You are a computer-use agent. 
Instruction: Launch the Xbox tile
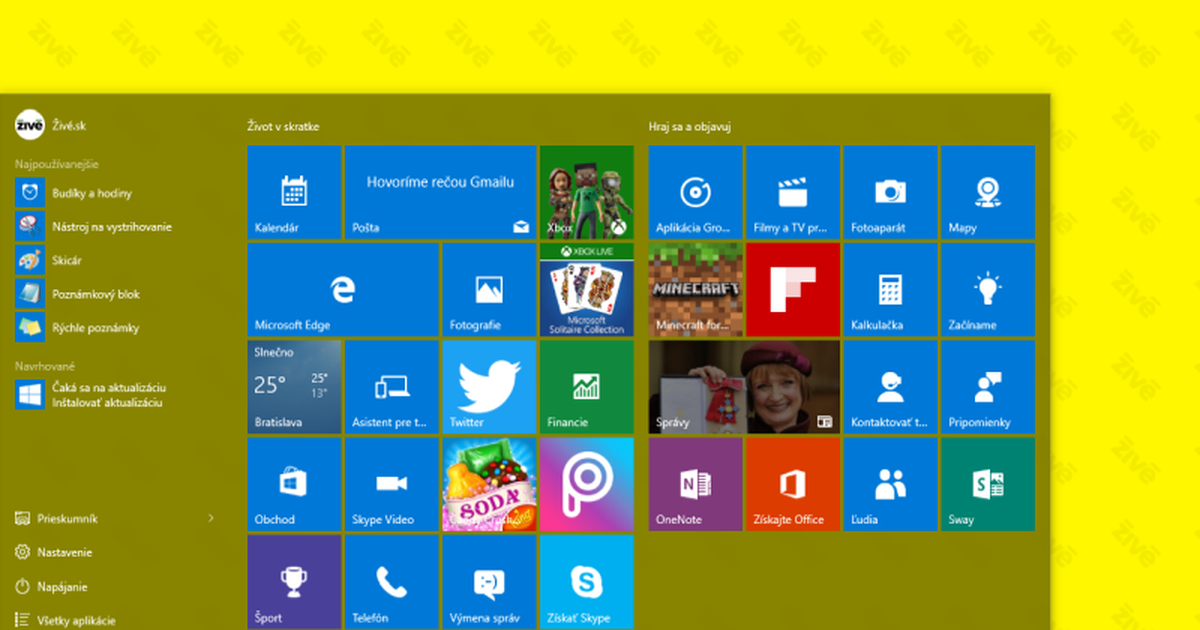click(586, 192)
